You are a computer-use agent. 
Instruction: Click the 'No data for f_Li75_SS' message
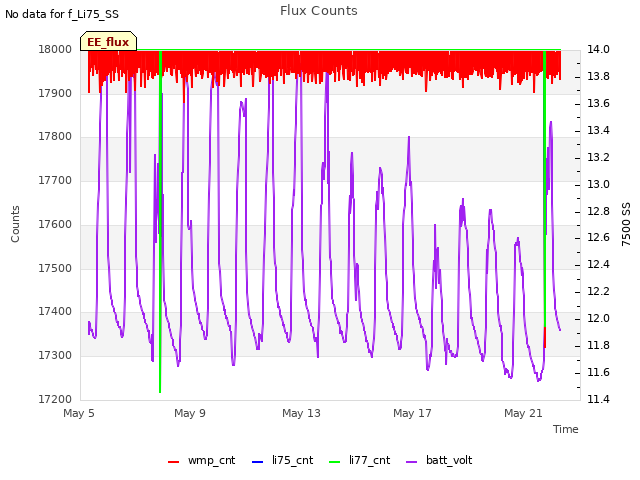pos(62,14)
